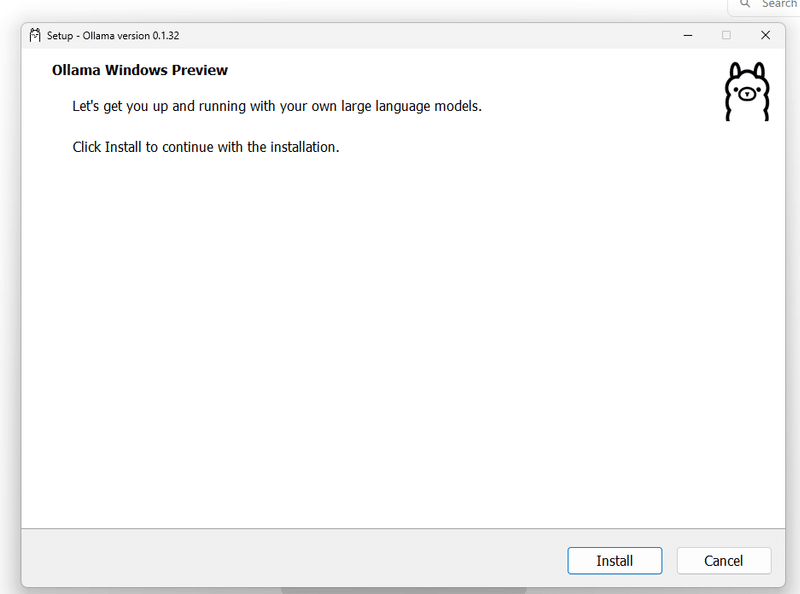Activate the highlighted Install action
The width and height of the screenshot is (800, 594).
point(614,560)
